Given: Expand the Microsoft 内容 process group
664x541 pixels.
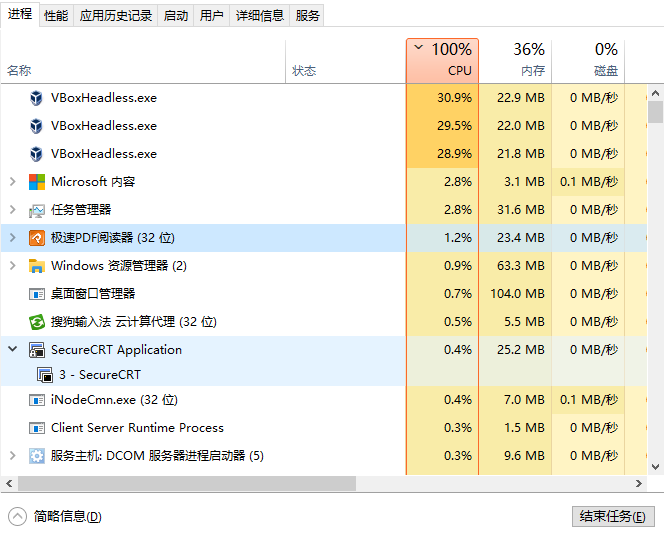Looking at the screenshot, I should pyautogui.click(x=12, y=182).
